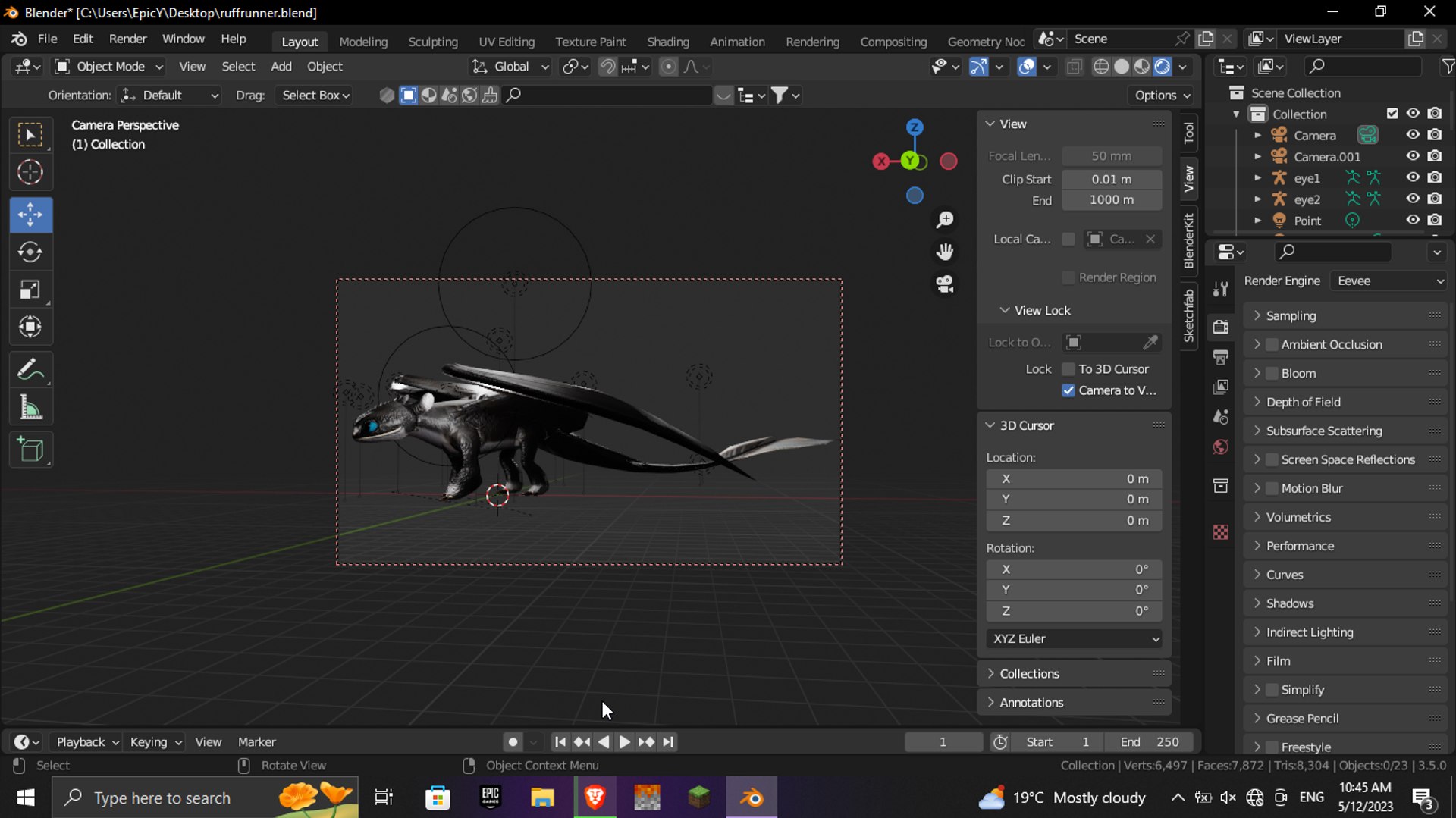
Task: Open the XYZ Euler rotation mode dropdown
Action: 1074,638
